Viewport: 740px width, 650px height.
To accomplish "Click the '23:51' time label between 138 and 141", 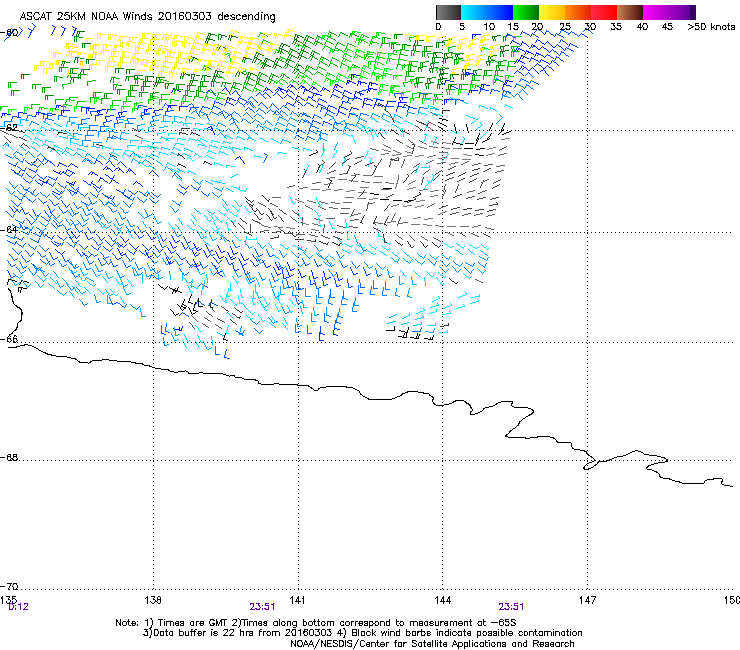I will (262, 607).
